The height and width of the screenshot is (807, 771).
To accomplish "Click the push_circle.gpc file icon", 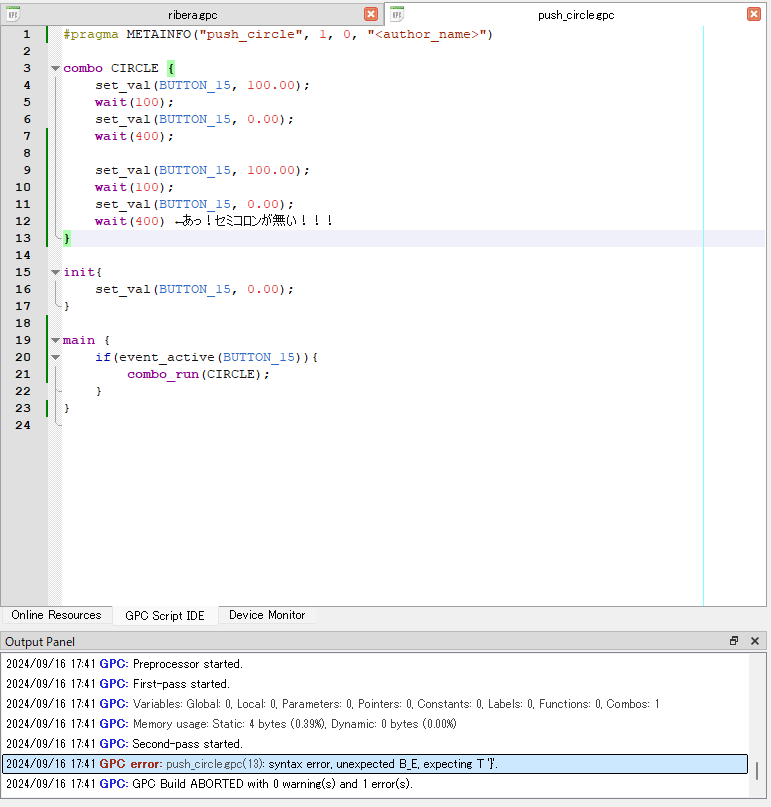I will pos(397,14).
